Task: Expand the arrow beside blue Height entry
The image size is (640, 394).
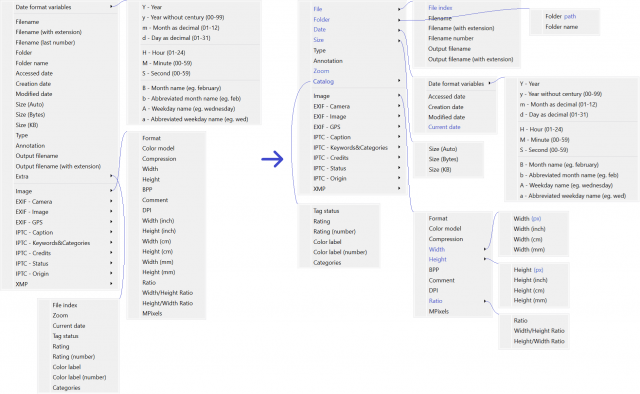Action: [x=485, y=259]
